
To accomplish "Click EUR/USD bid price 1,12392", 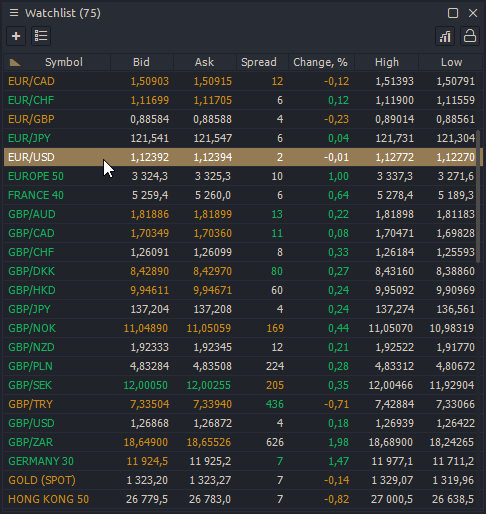I will (x=149, y=157).
